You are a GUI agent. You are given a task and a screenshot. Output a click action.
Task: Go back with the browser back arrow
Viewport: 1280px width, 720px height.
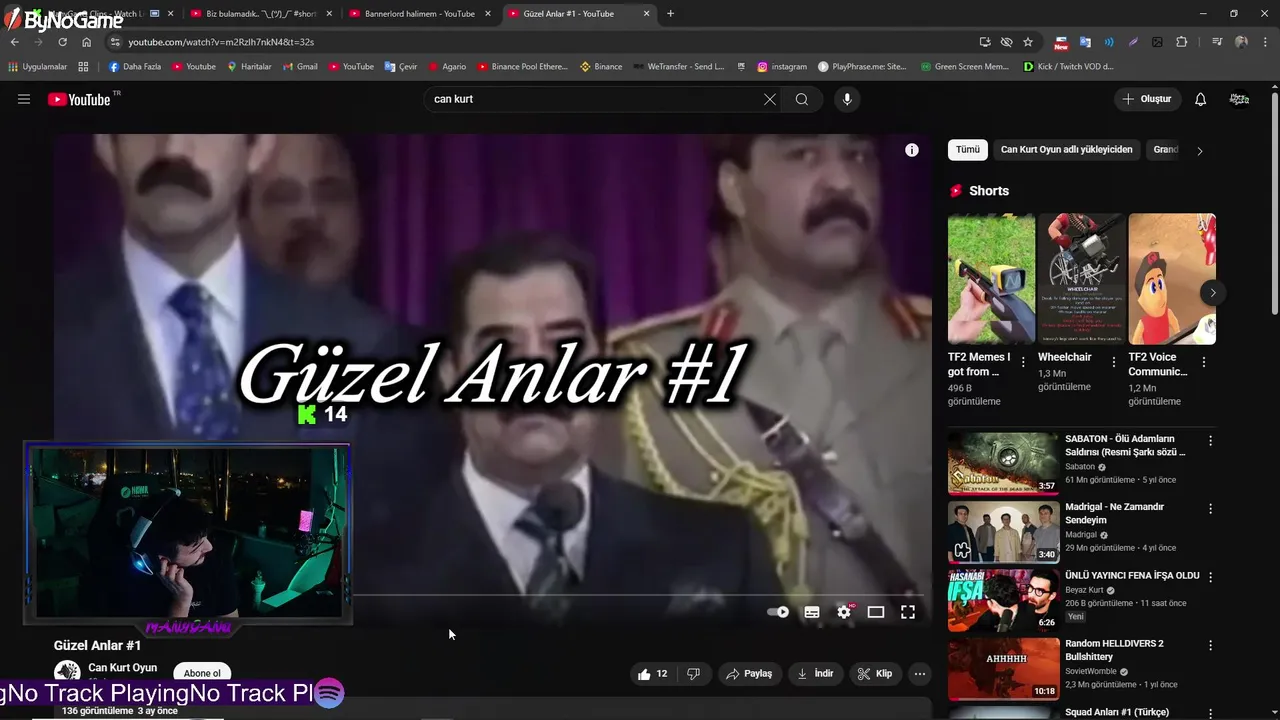[14, 42]
